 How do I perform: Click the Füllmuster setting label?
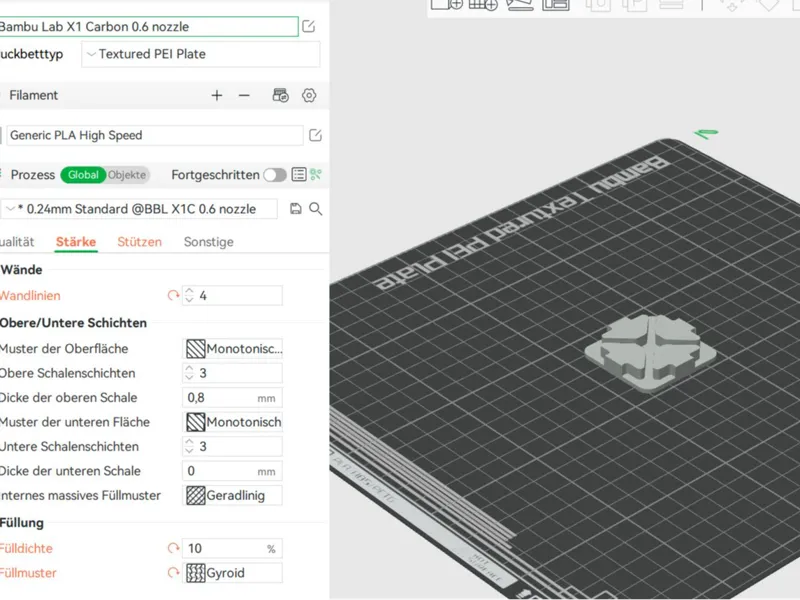tap(28, 572)
